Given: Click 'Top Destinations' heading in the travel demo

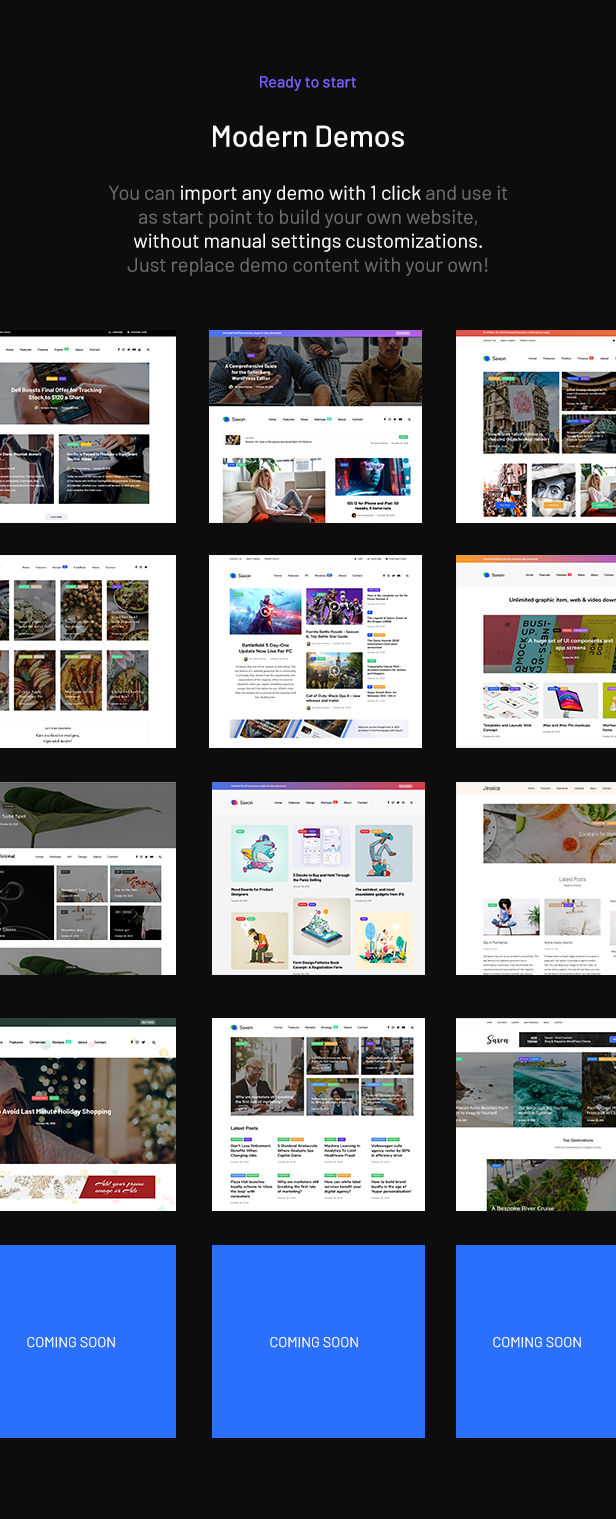Looking at the screenshot, I should pos(577,1140).
